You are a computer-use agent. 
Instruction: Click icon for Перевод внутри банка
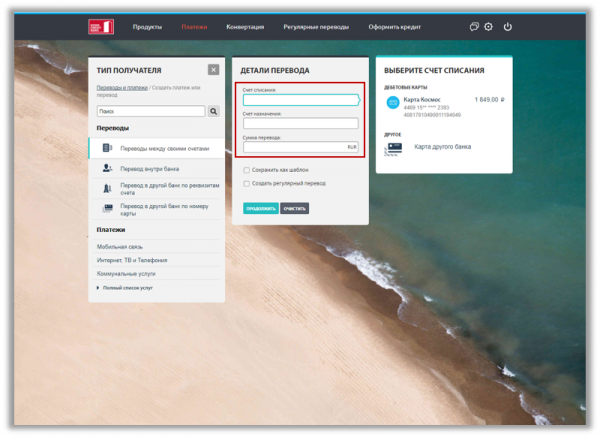click(x=108, y=168)
